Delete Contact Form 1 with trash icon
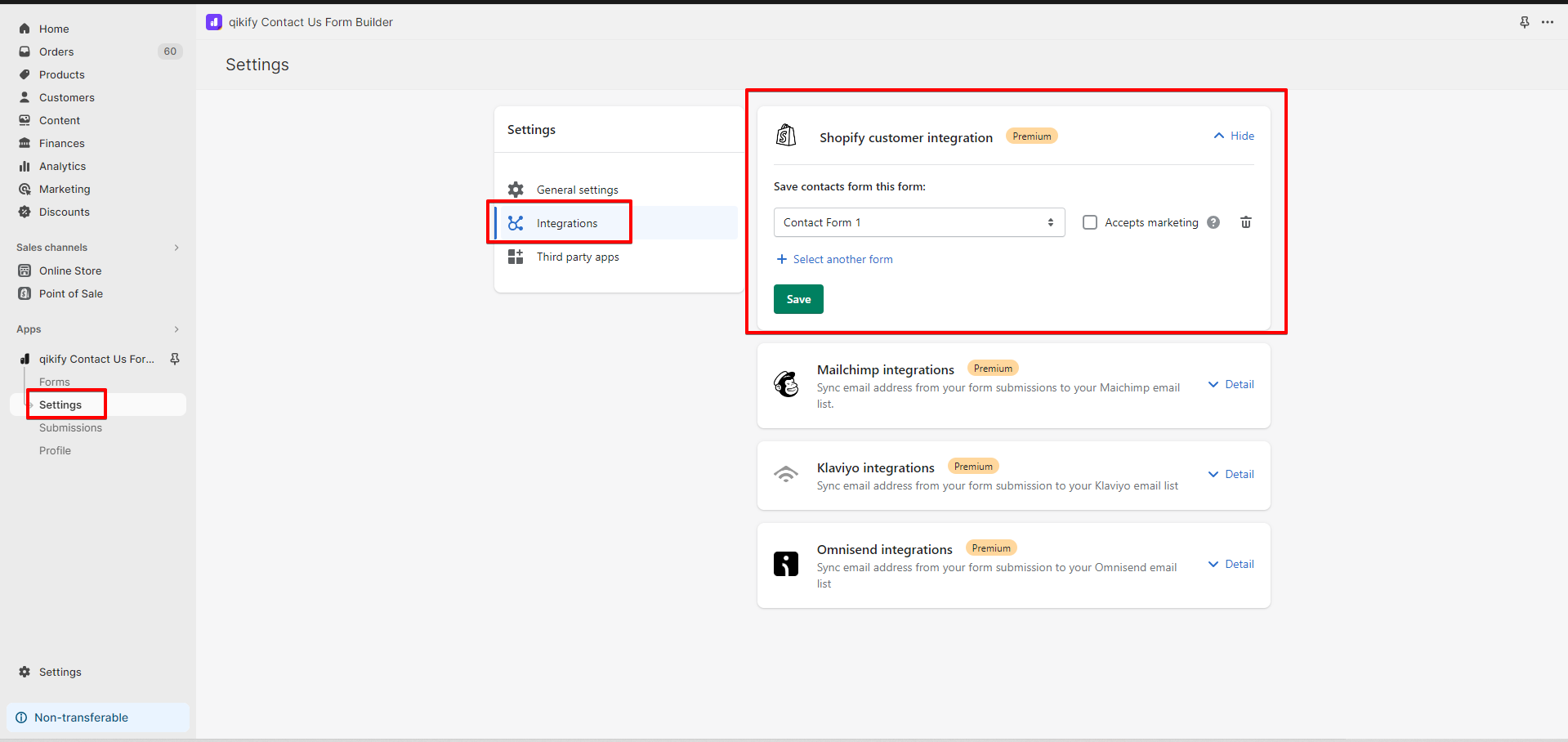The image size is (1568, 742). 1246,222
